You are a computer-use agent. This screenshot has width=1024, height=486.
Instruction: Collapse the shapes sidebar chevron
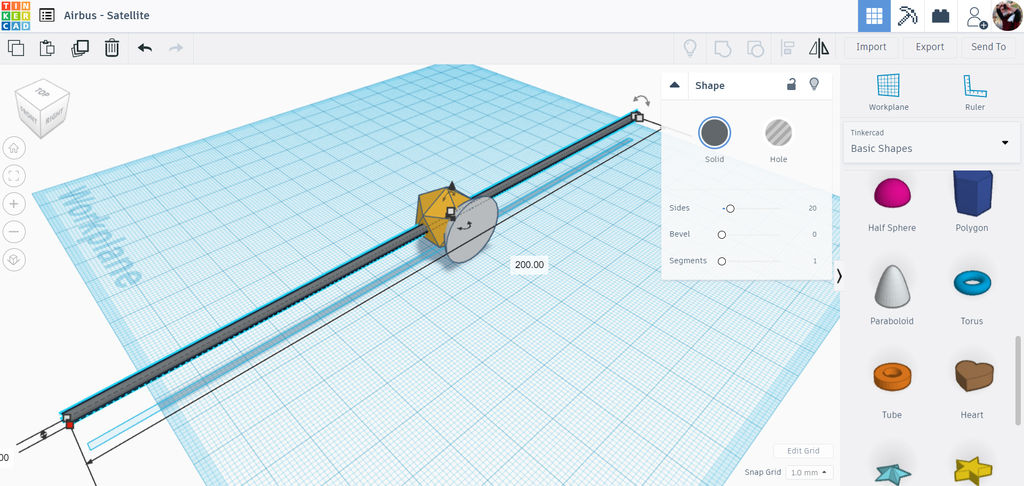tap(839, 276)
